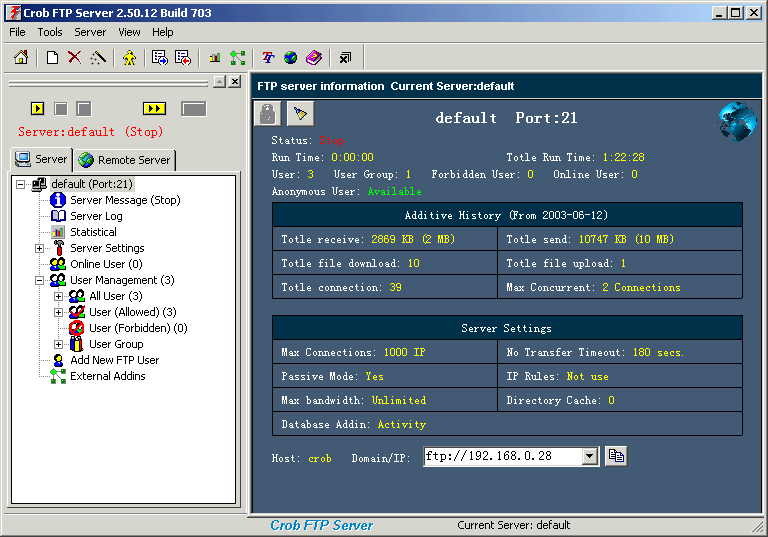Select default (Port:21) in tree
Viewport: 768px width, 537px height.
[x=92, y=184]
